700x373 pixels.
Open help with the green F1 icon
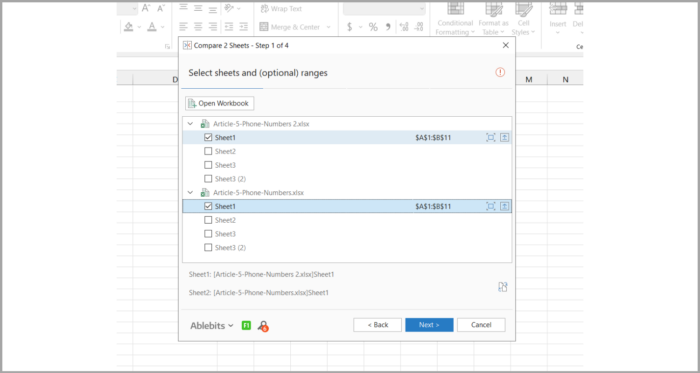click(x=246, y=325)
